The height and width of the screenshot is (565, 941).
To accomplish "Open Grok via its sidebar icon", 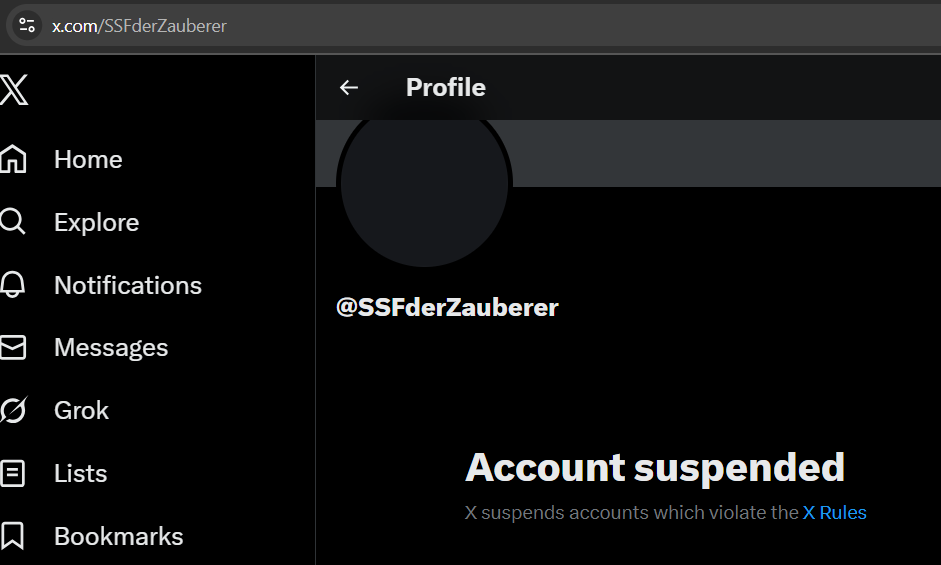I will (13, 410).
